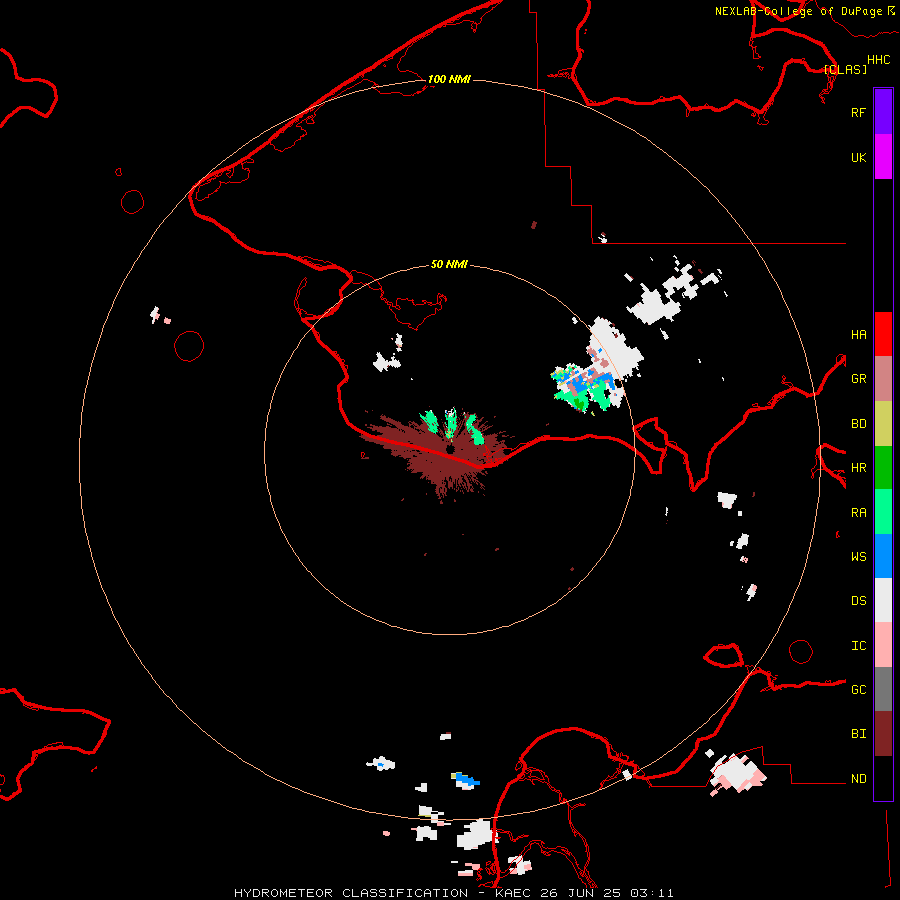
Task: Click the RF purple legend swatch
Action: click(883, 112)
